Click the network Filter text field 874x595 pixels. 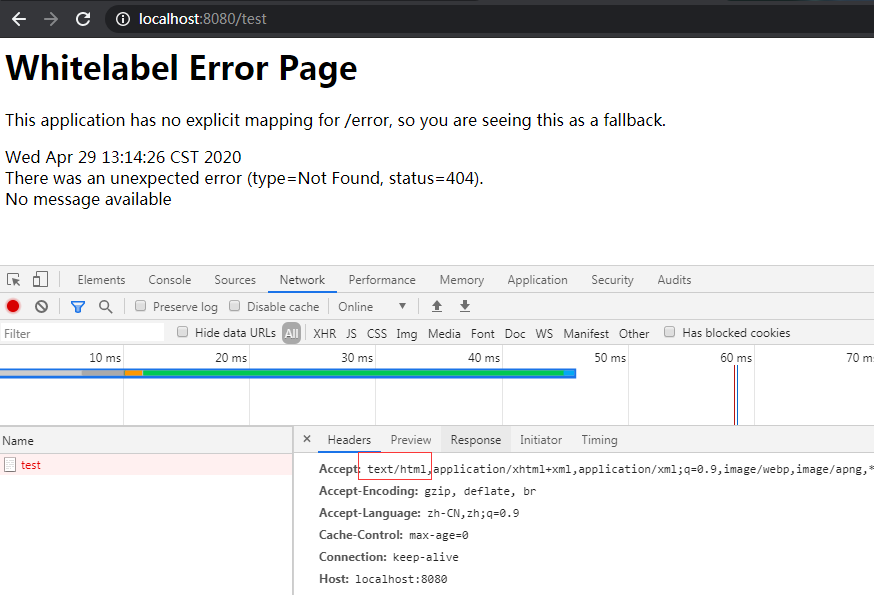click(x=82, y=333)
